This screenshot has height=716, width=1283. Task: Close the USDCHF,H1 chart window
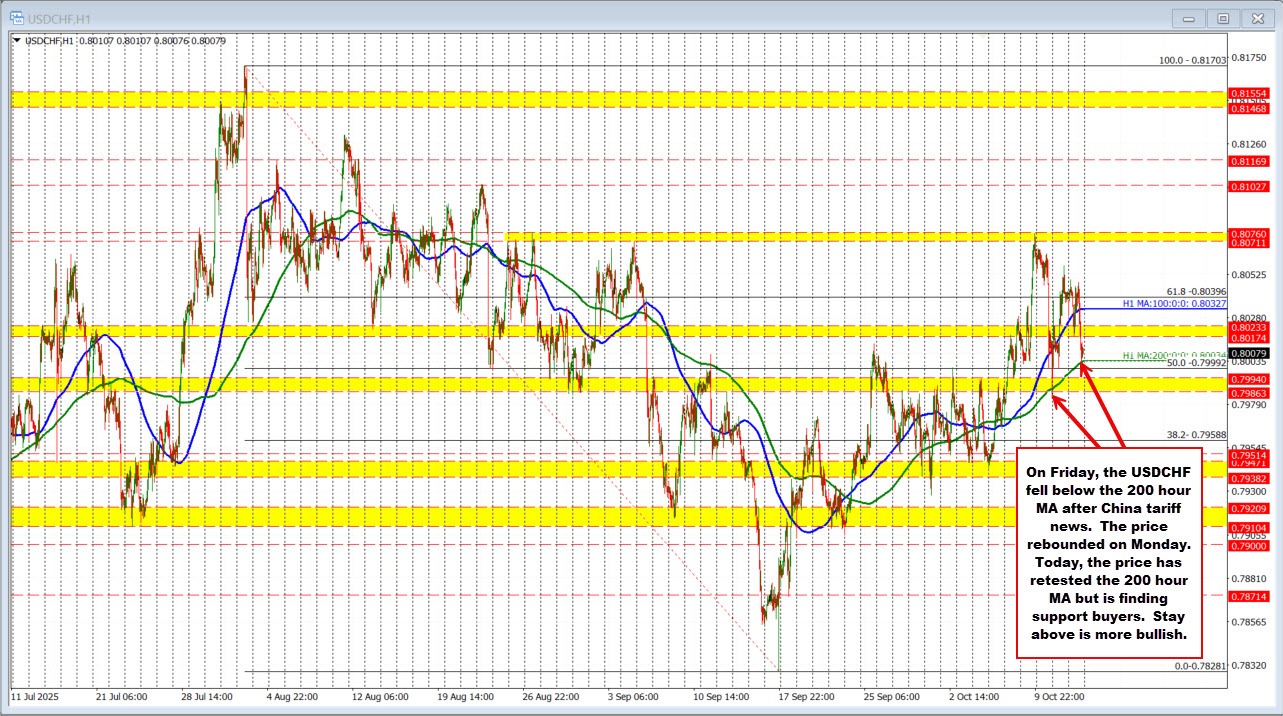click(x=1253, y=17)
